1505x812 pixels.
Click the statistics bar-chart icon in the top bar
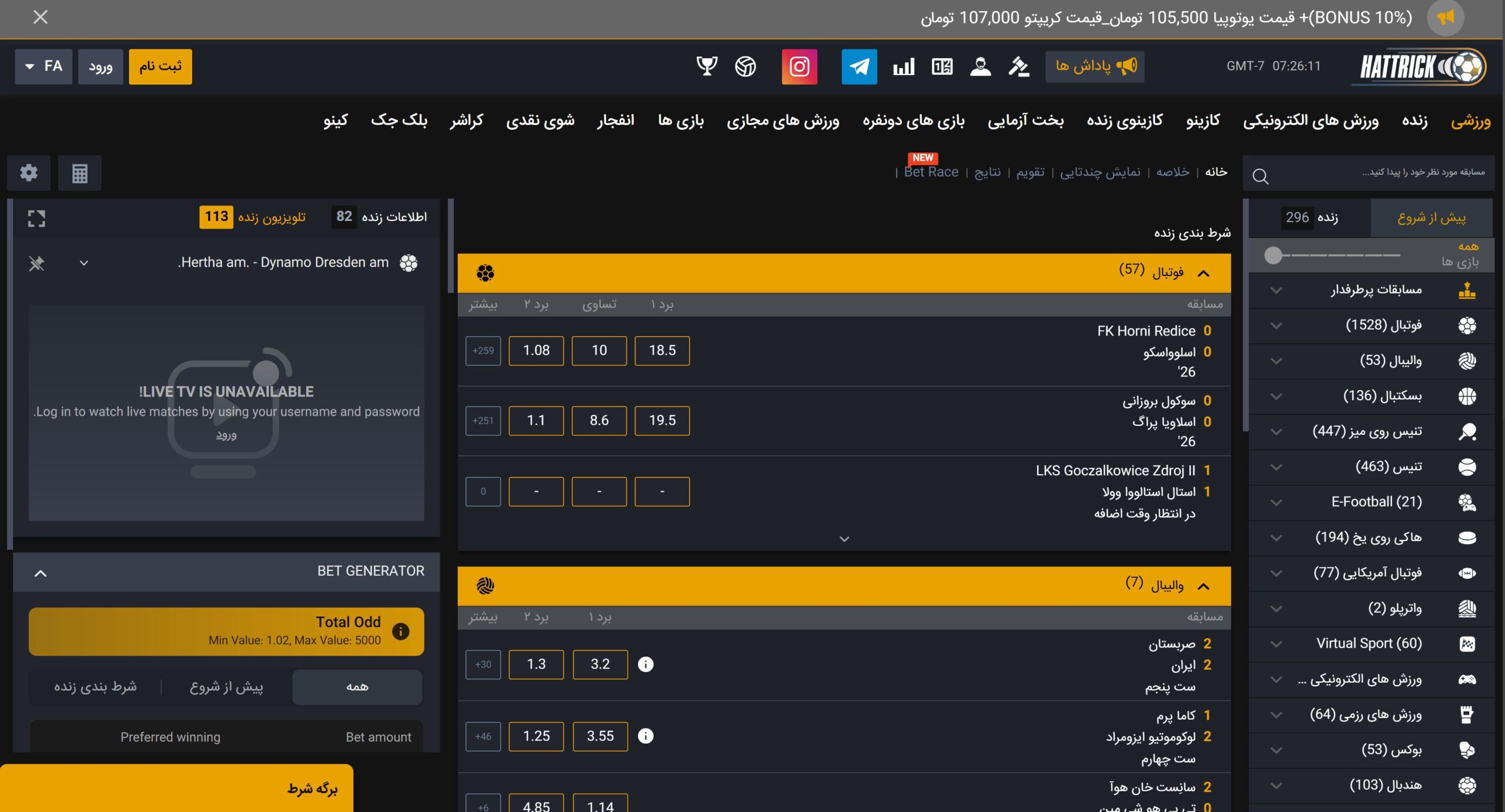point(903,66)
